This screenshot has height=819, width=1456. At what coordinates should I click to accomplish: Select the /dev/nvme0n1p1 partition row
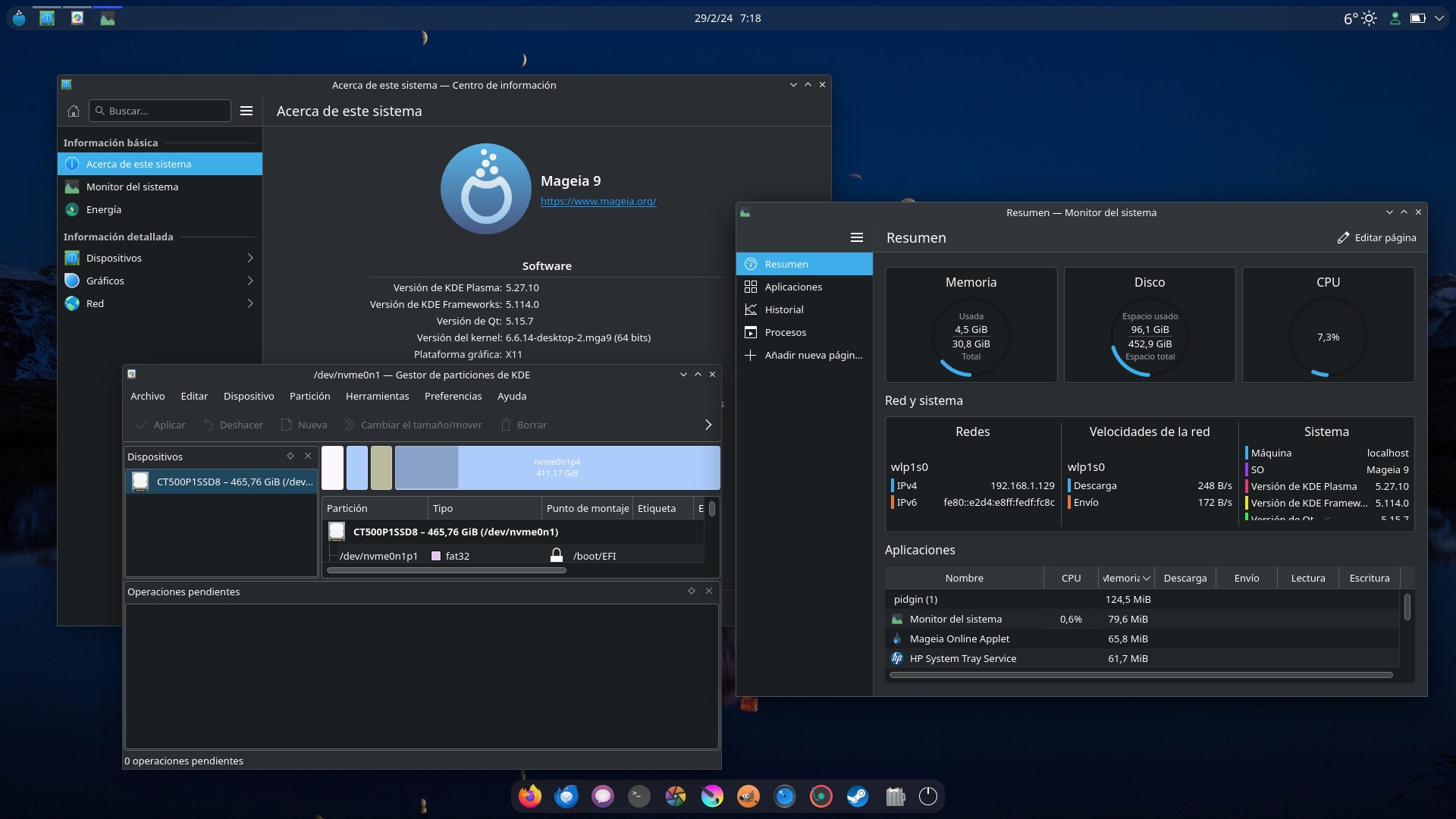tap(514, 556)
